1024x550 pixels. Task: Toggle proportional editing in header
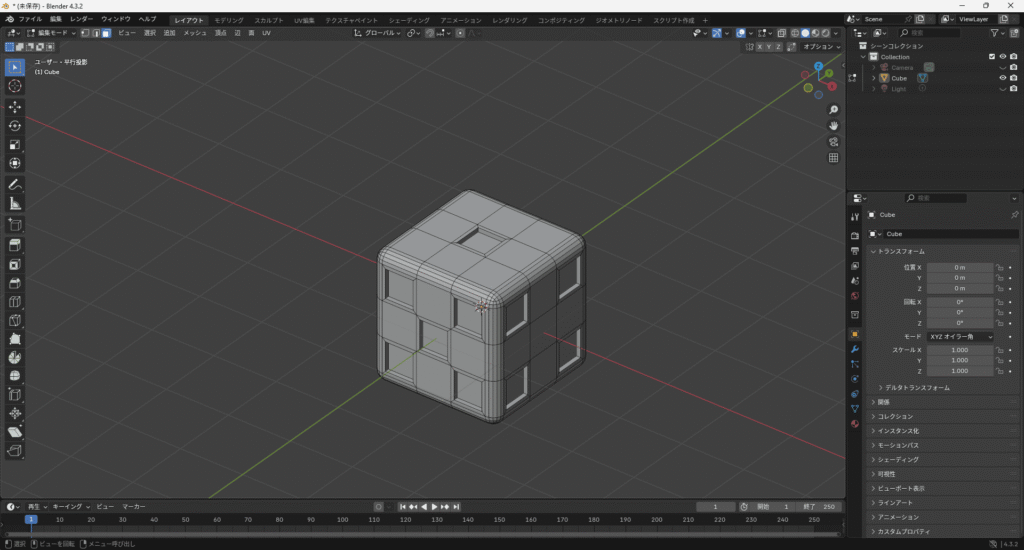(460, 33)
